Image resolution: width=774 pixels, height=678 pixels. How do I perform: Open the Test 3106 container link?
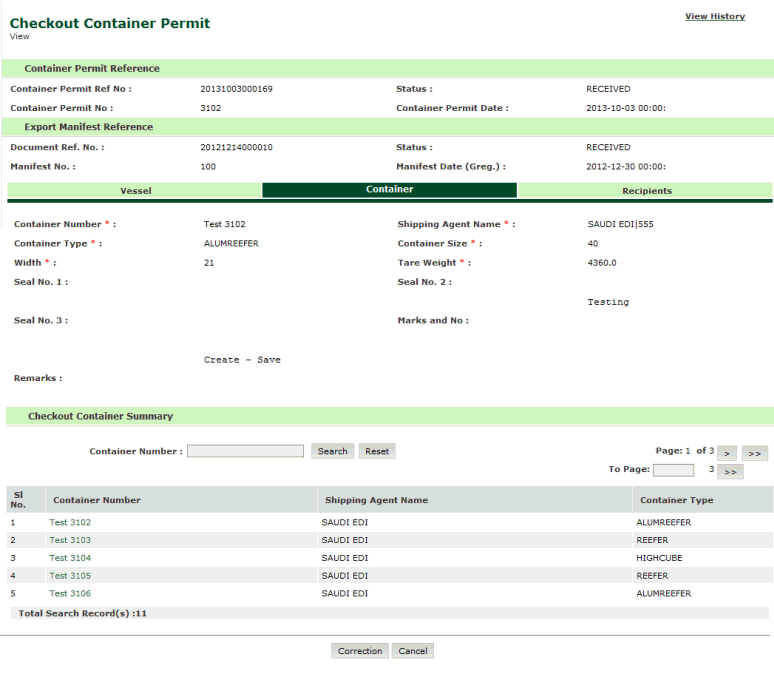[x=70, y=593]
